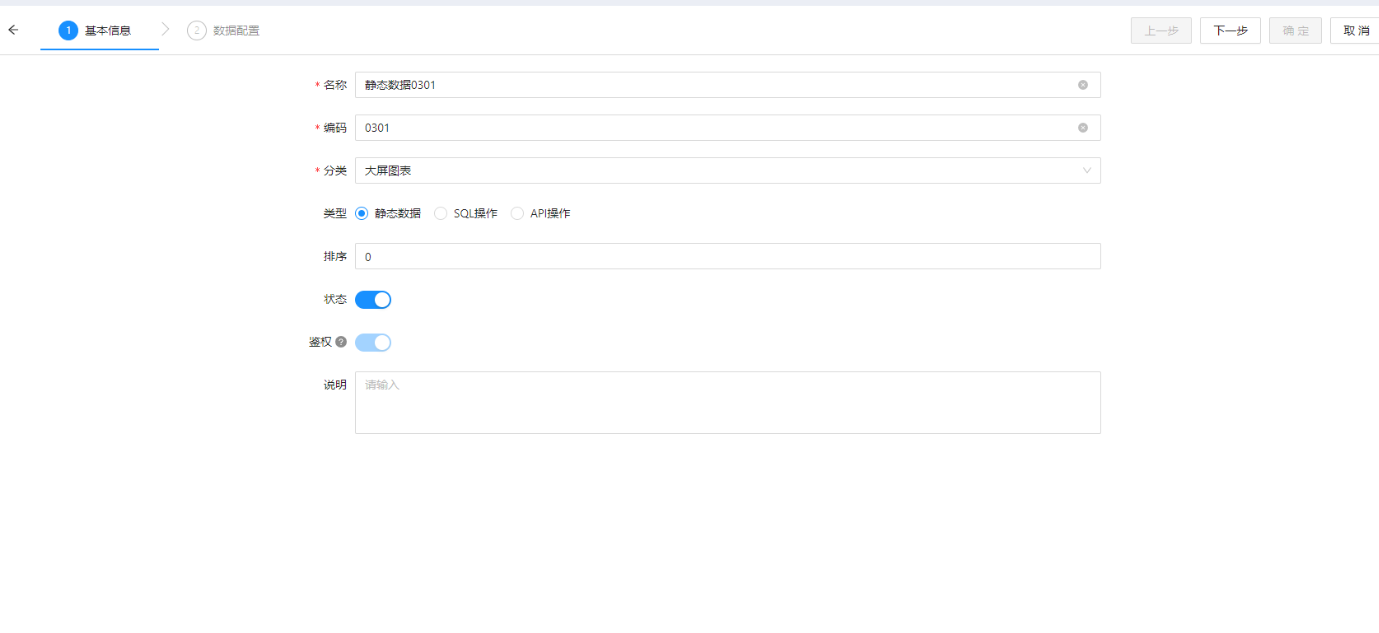Clear the 编码 field with its X icon

(1083, 128)
